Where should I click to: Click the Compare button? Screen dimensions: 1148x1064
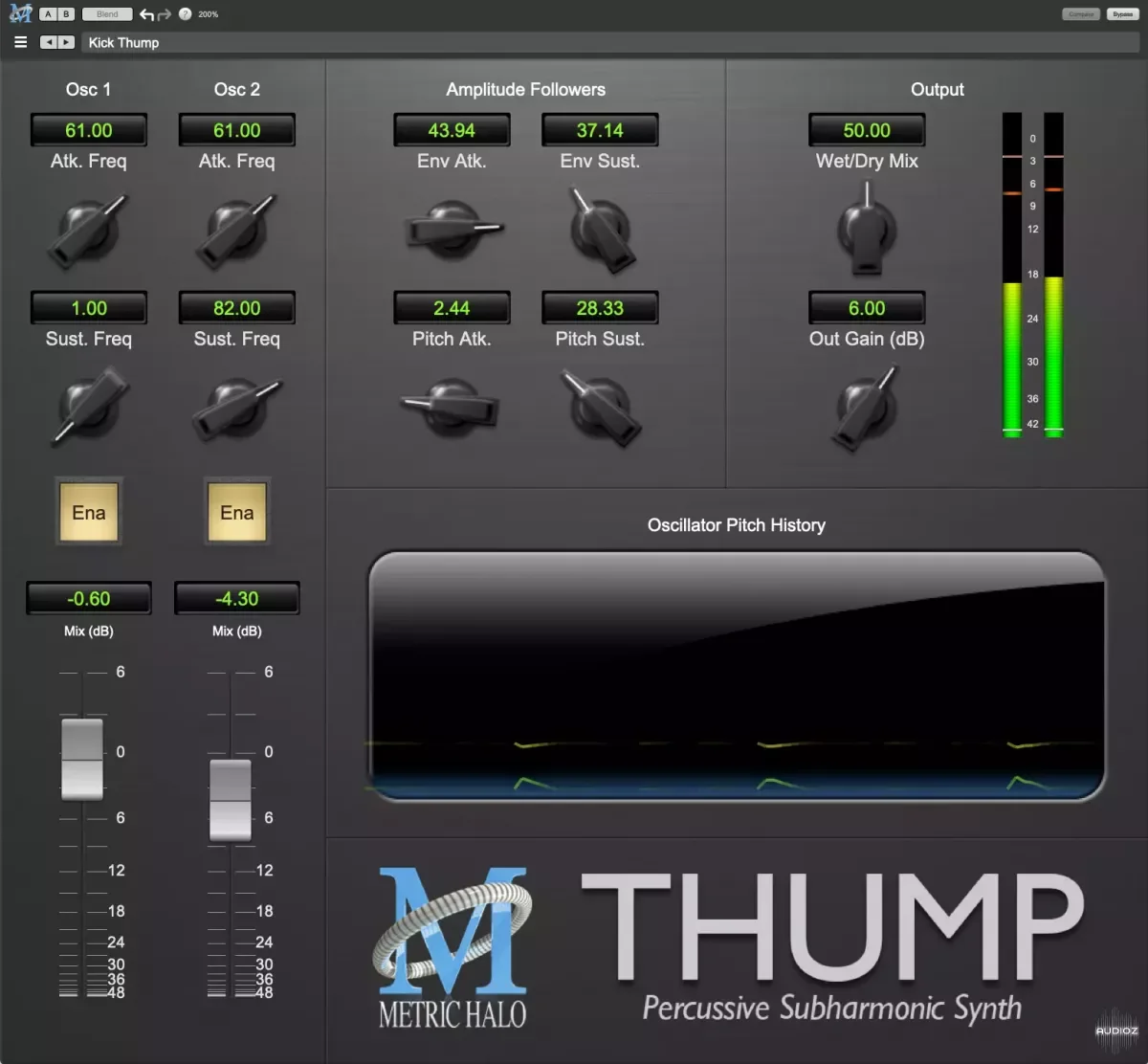coord(1081,14)
